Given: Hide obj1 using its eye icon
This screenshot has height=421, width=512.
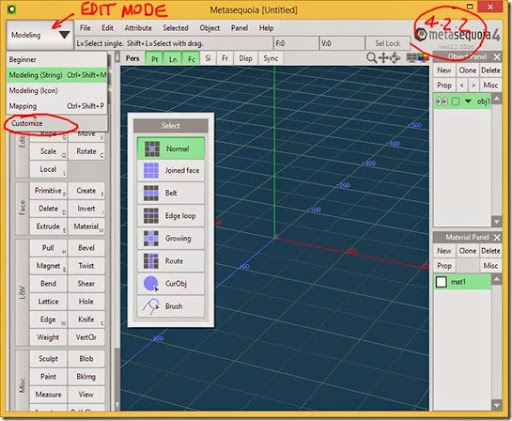Looking at the screenshot, I should click(442, 101).
